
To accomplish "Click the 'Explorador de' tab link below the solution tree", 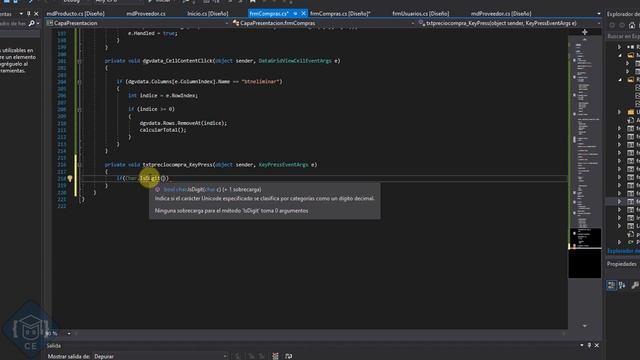I will click(623, 251).
